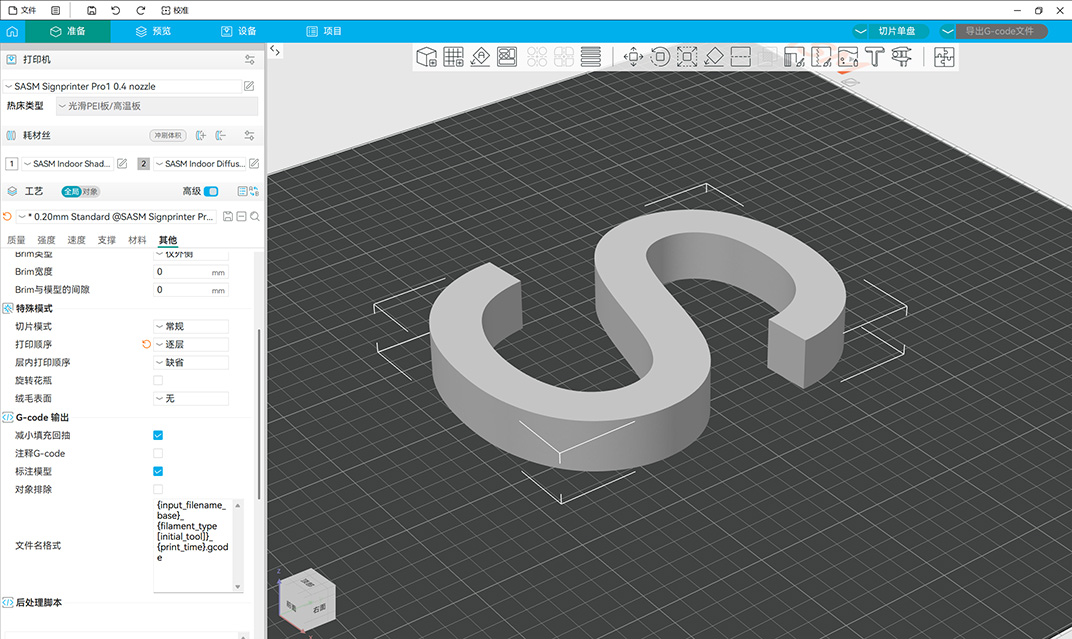The height and width of the screenshot is (639, 1072).
Task: Enable the 旋转花瓶 spiral vase checkbox
Action: (158, 380)
